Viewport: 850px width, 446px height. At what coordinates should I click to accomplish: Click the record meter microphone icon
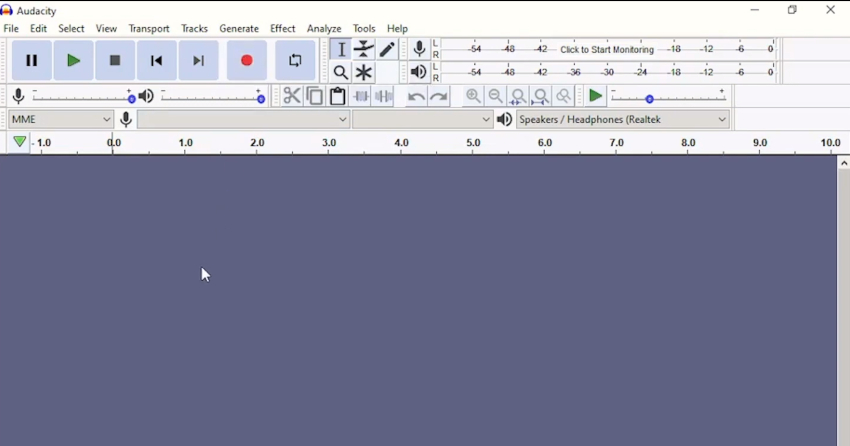(419, 49)
